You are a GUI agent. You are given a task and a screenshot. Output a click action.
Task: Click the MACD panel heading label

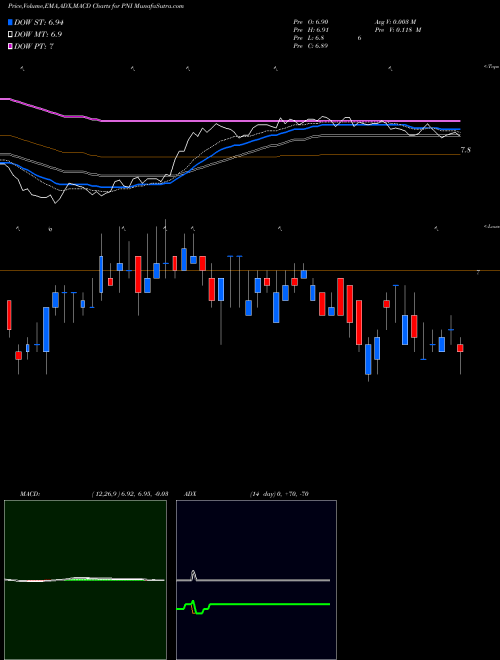tap(29, 494)
